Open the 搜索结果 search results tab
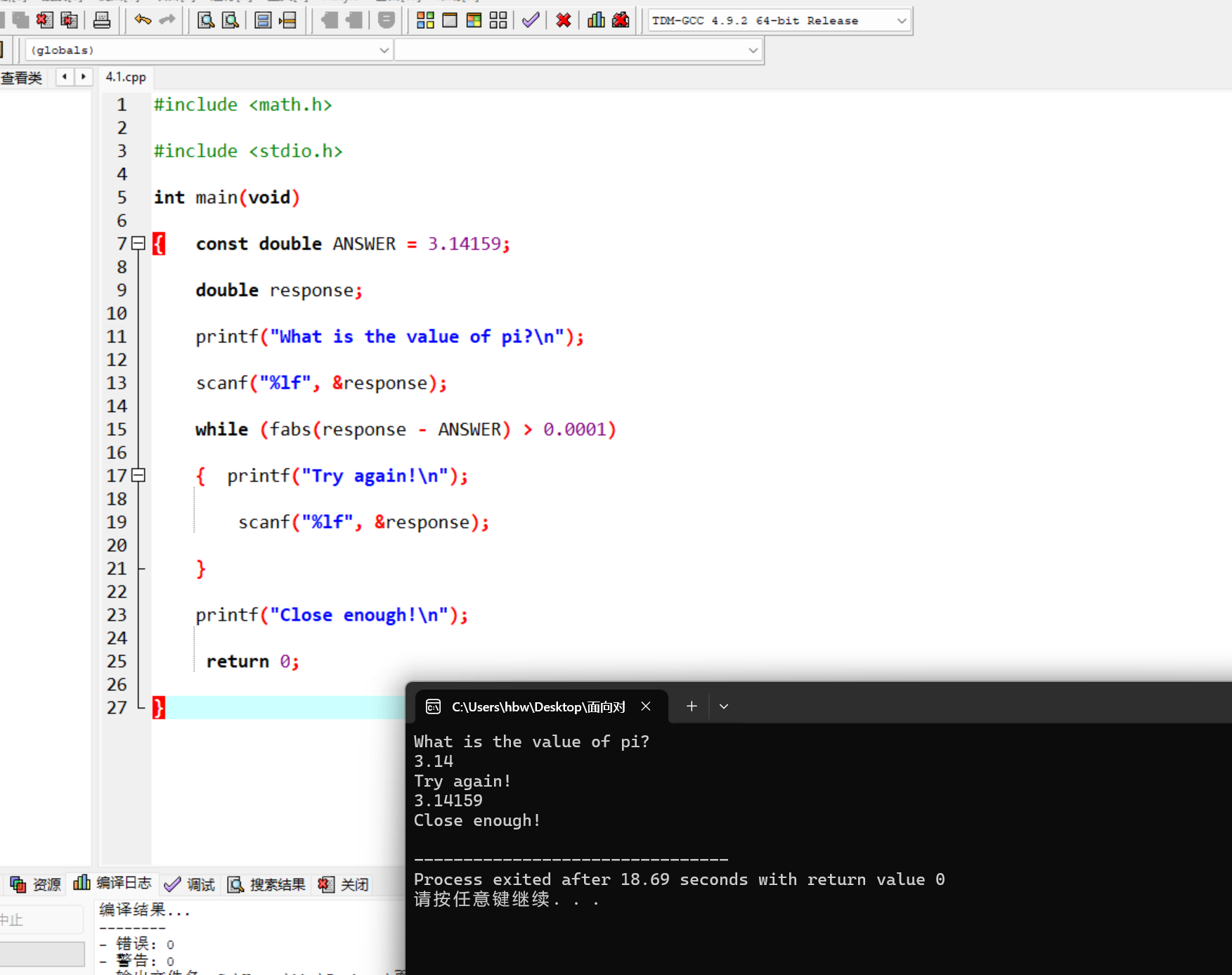 click(x=266, y=884)
